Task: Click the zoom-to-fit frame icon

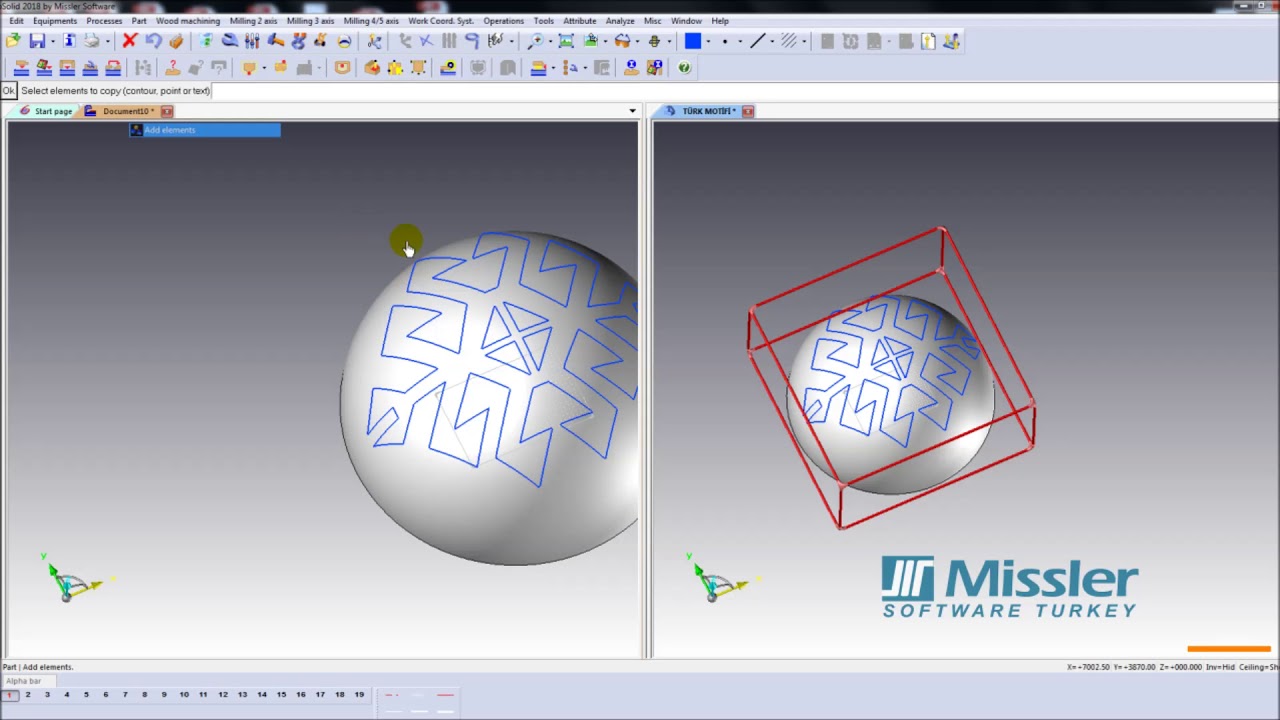Action: tap(566, 41)
